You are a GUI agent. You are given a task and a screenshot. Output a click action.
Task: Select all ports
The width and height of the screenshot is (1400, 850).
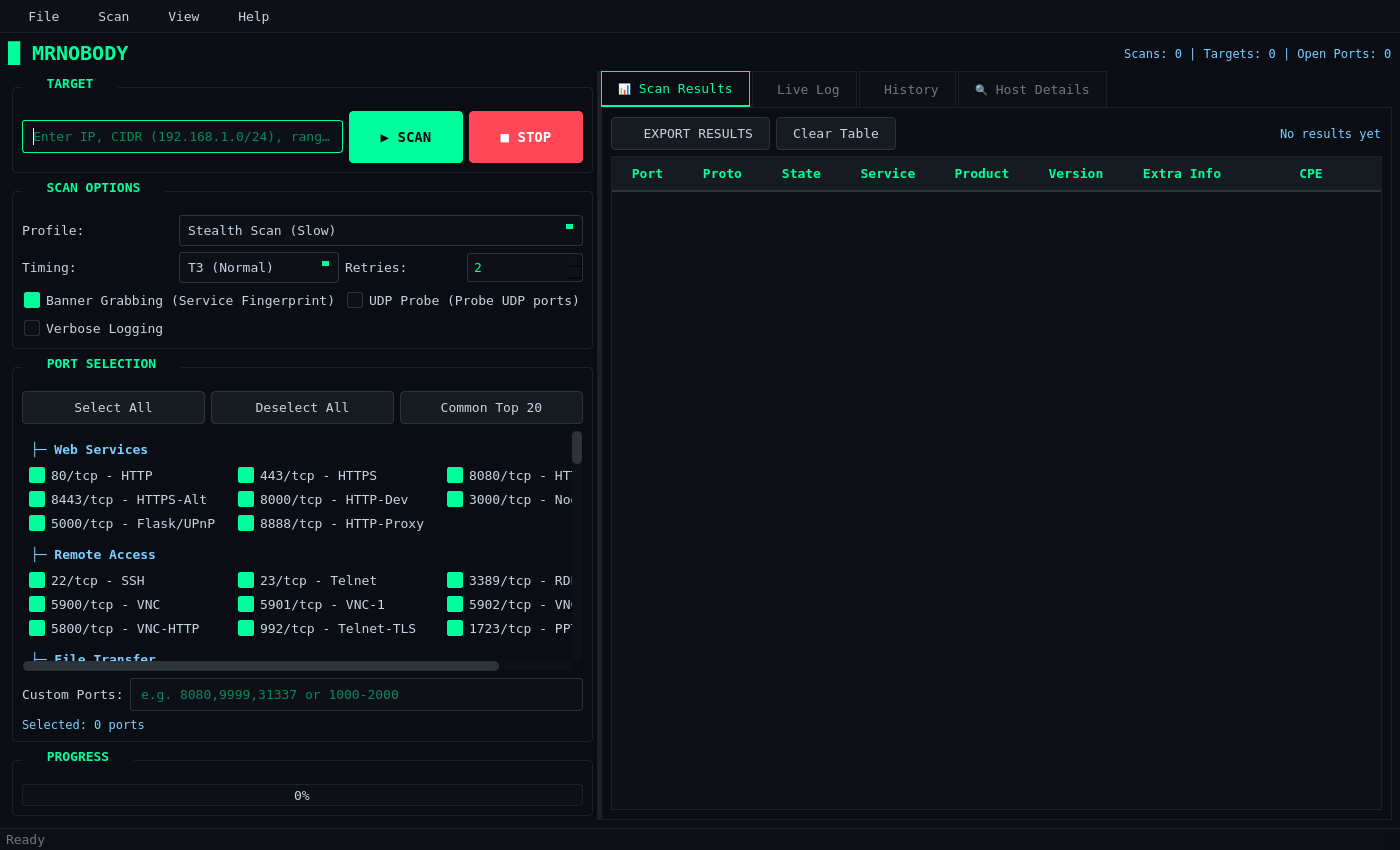tap(113, 407)
